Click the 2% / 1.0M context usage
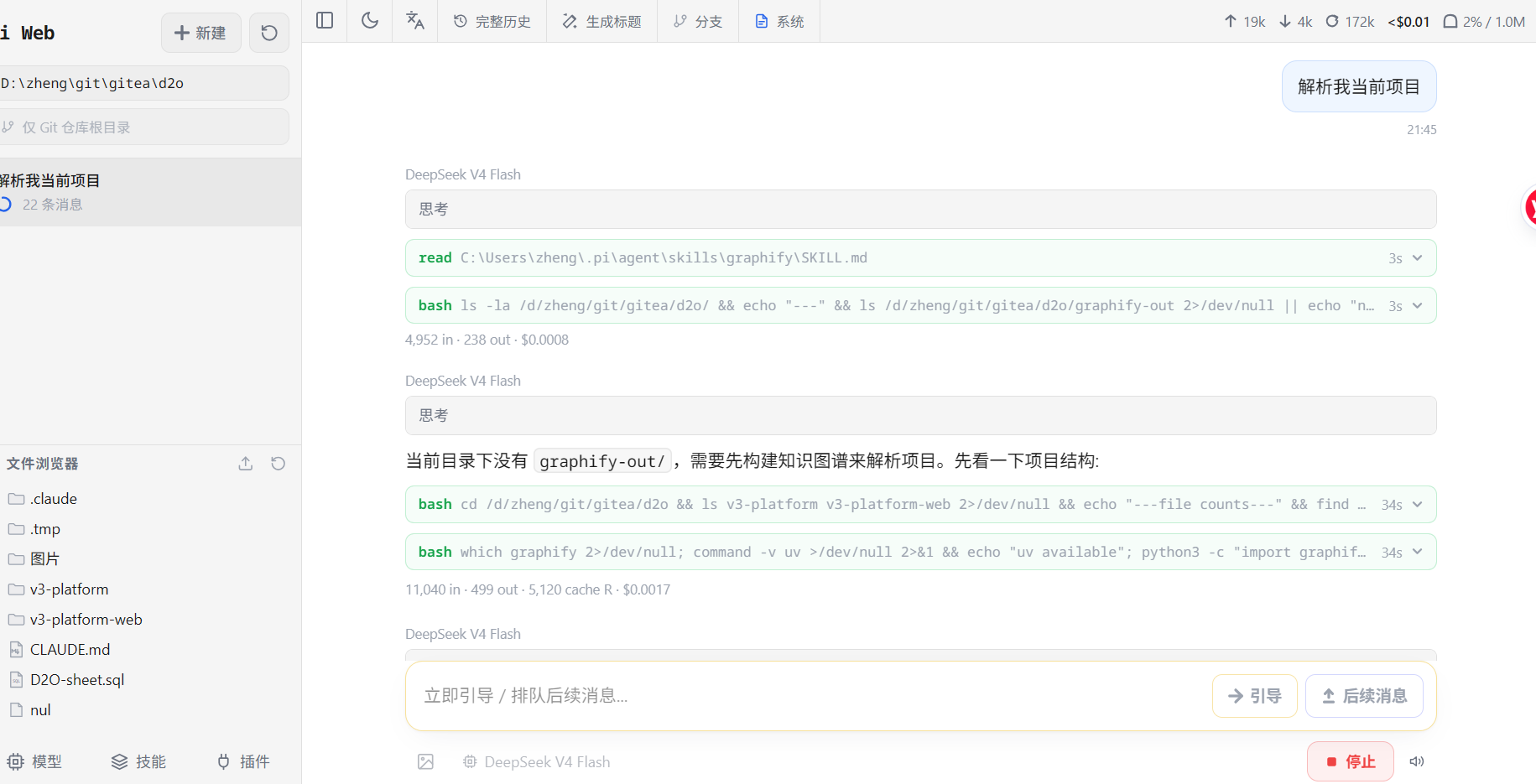Image resolution: width=1536 pixels, height=784 pixels. (x=1484, y=22)
